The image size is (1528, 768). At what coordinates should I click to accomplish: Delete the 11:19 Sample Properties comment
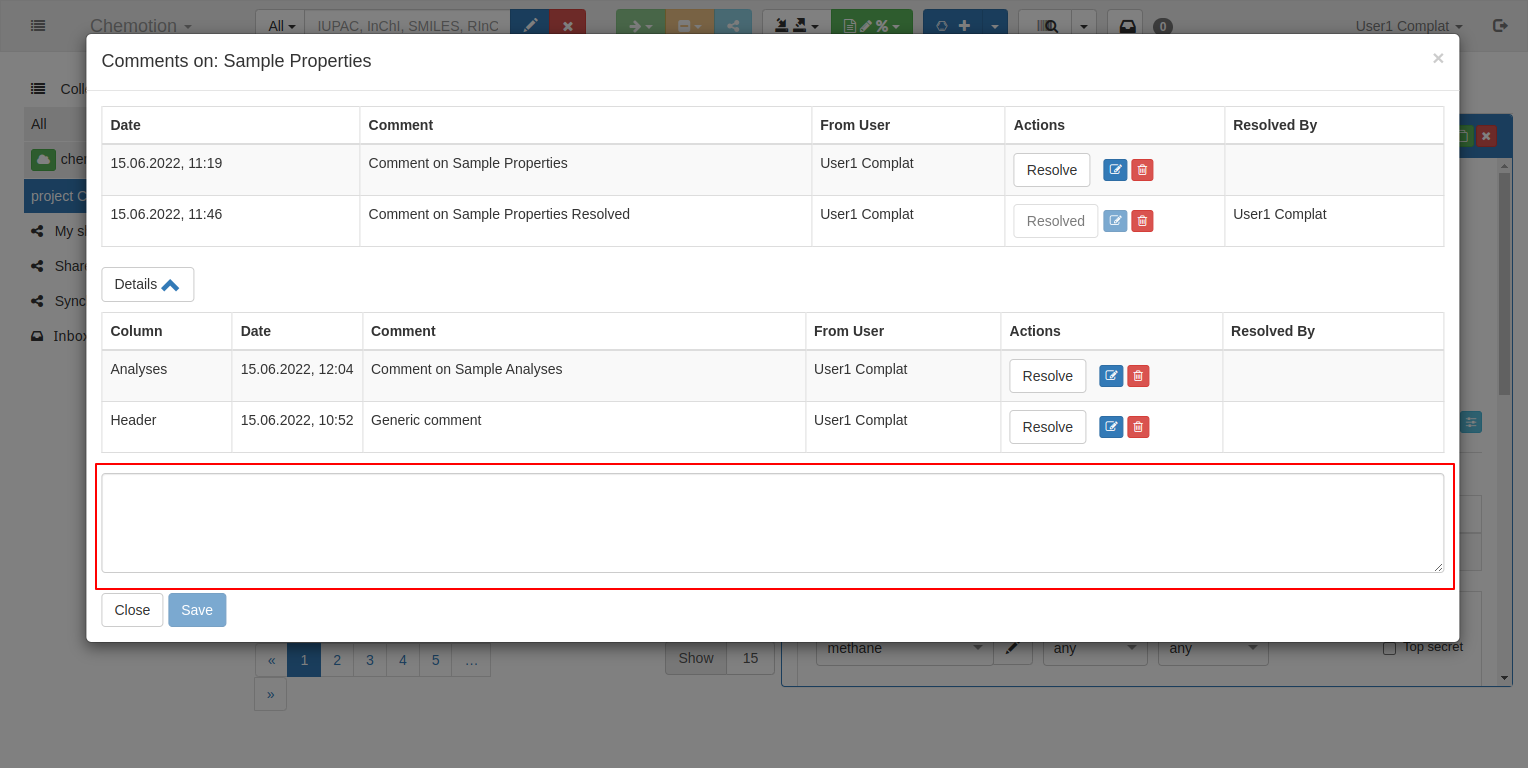[1142, 170]
